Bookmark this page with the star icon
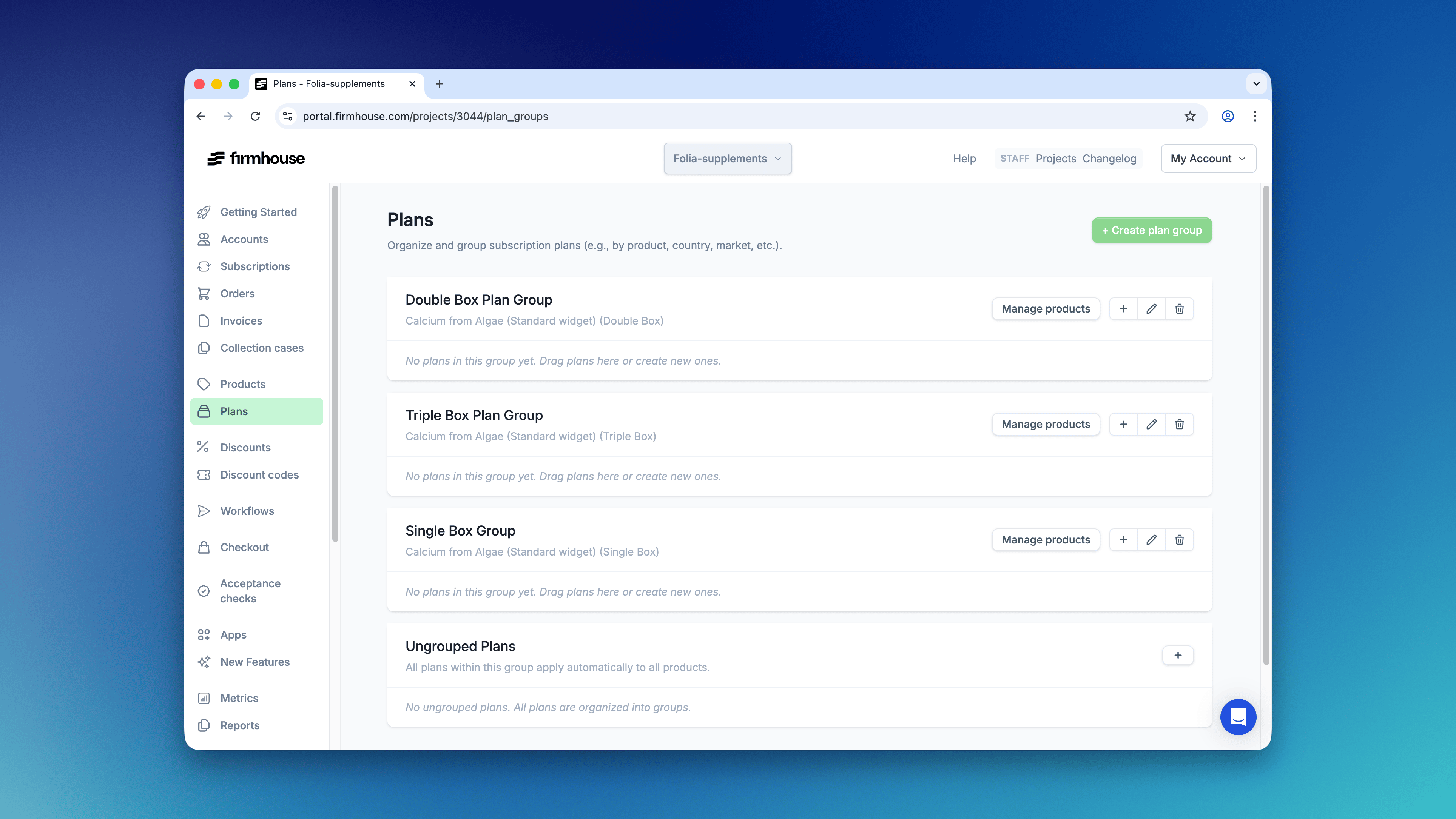The image size is (1456, 819). point(1190,116)
